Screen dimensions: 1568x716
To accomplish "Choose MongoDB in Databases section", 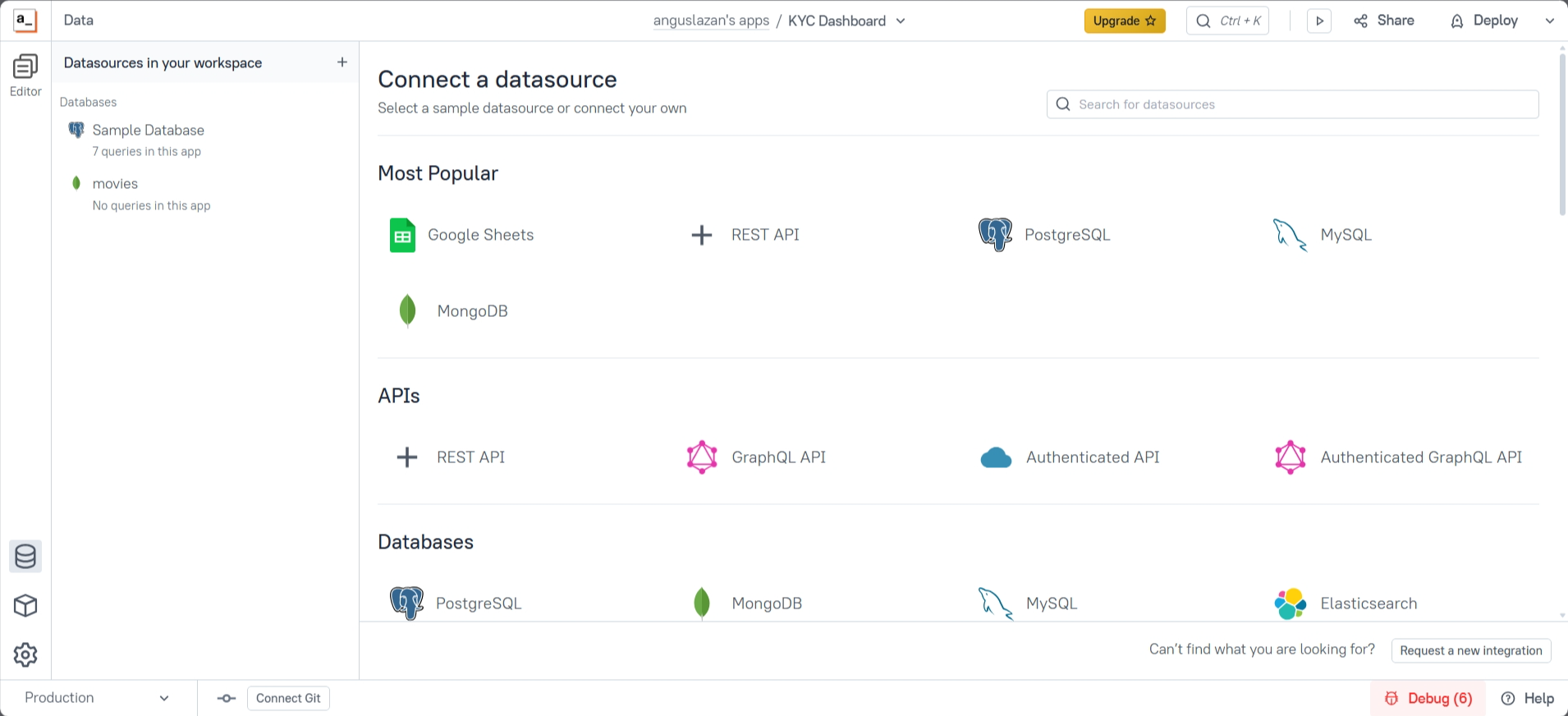I will coord(746,604).
